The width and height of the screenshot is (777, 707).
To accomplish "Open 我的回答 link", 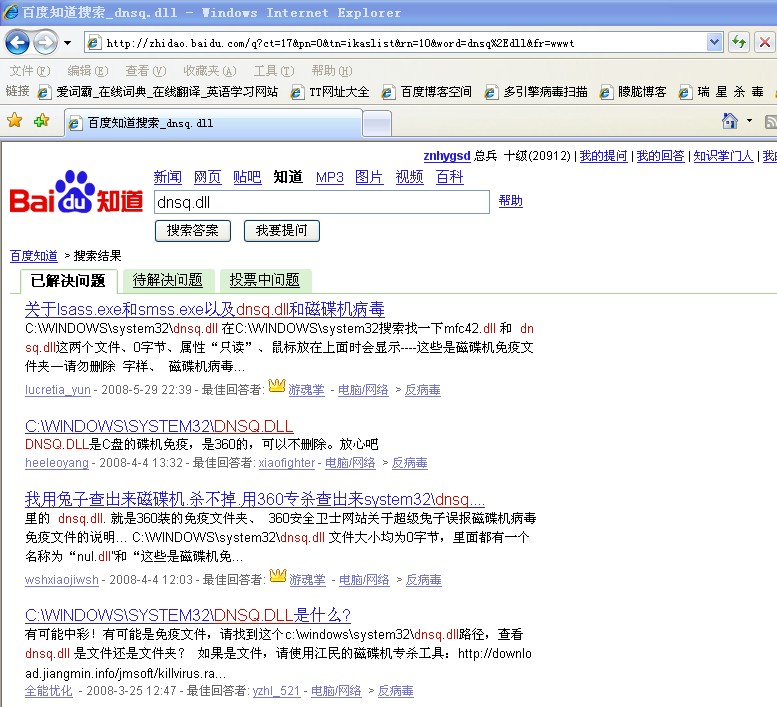I will (x=660, y=156).
